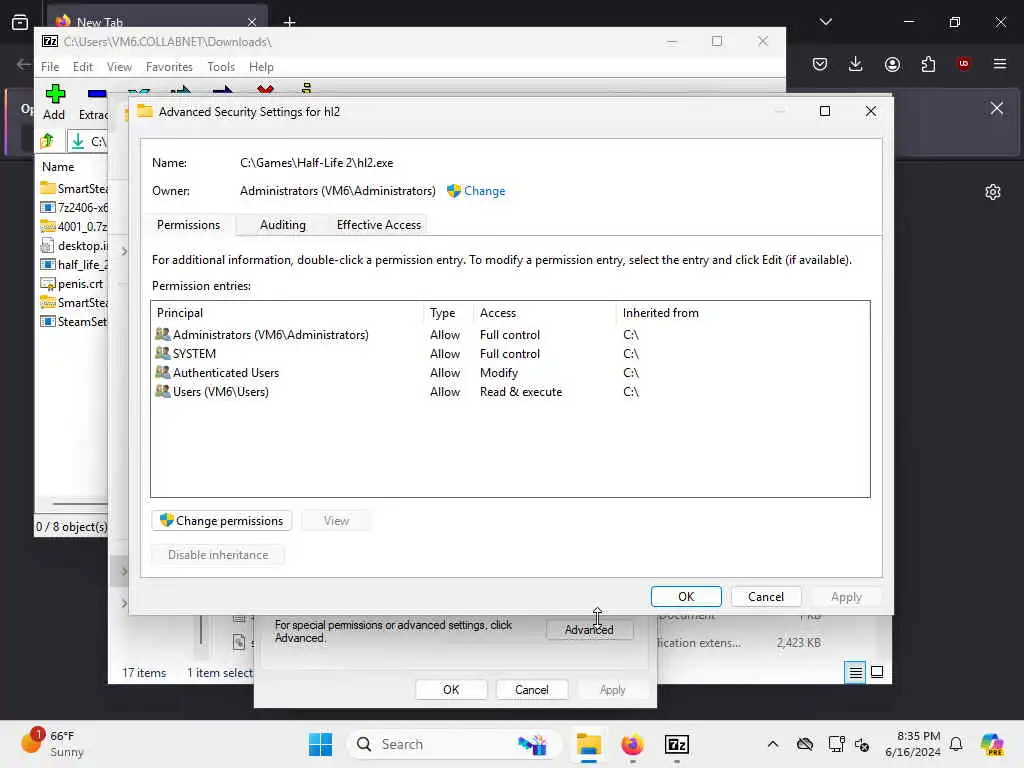The image size is (1024, 768).
Task: Open File Explorer from the taskbar
Action: click(588, 744)
